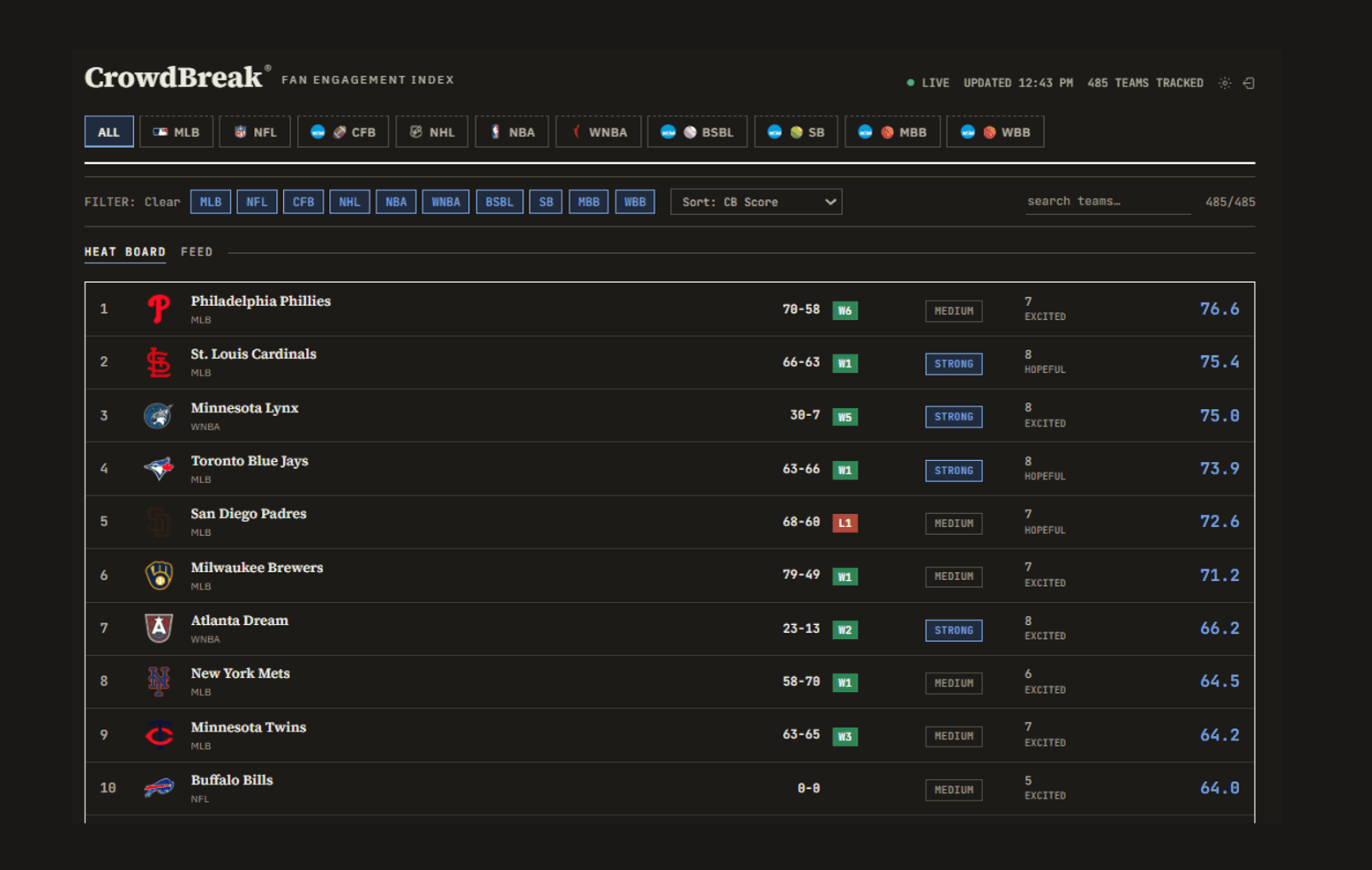Image resolution: width=1372 pixels, height=870 pixels.
Task: Click the Mets 64.5 CB score
Action: (1219, 681)
